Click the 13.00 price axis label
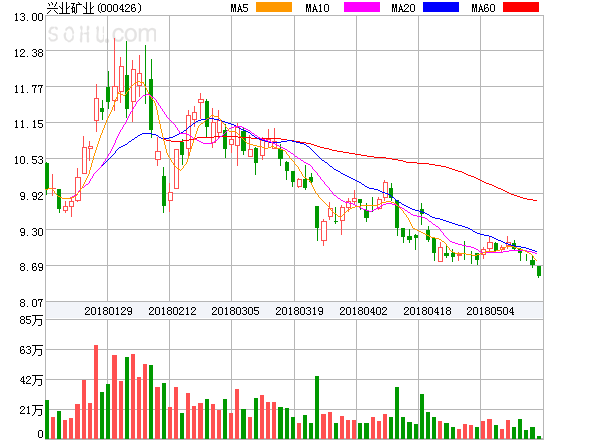Image resolution: width=600 pixels, height=440 pixels. (x=29, y=17)
